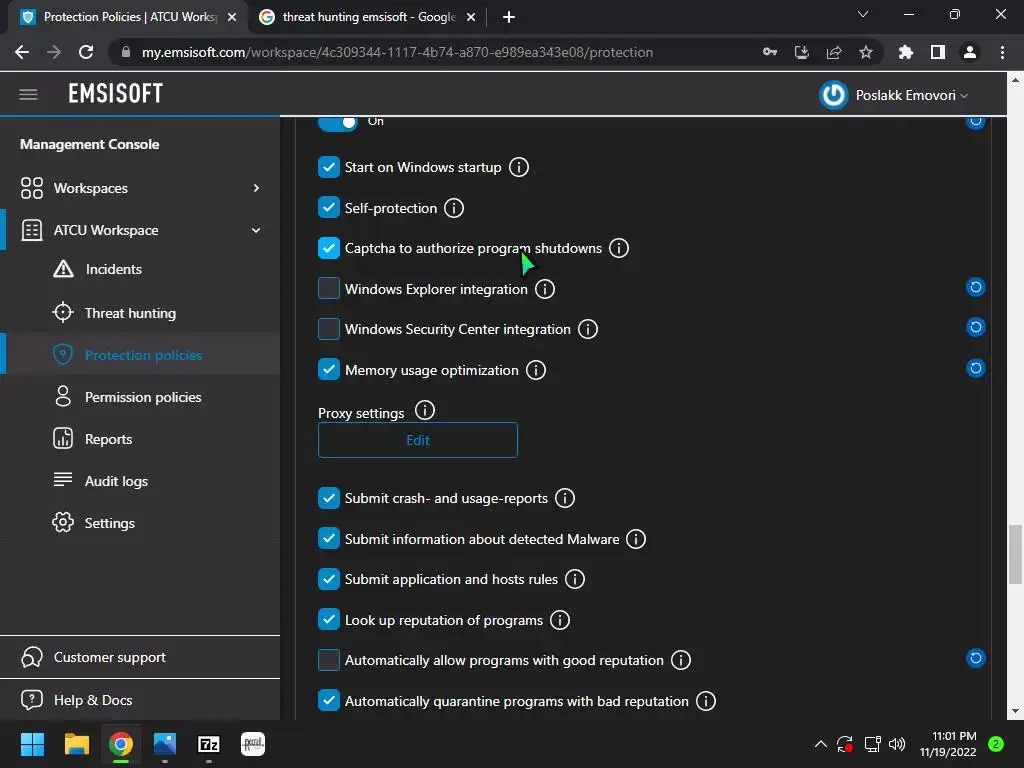Uncheck Submit information about detected Malware
1024x768 pixels.
pyautogui.click(x=329, y=539)
